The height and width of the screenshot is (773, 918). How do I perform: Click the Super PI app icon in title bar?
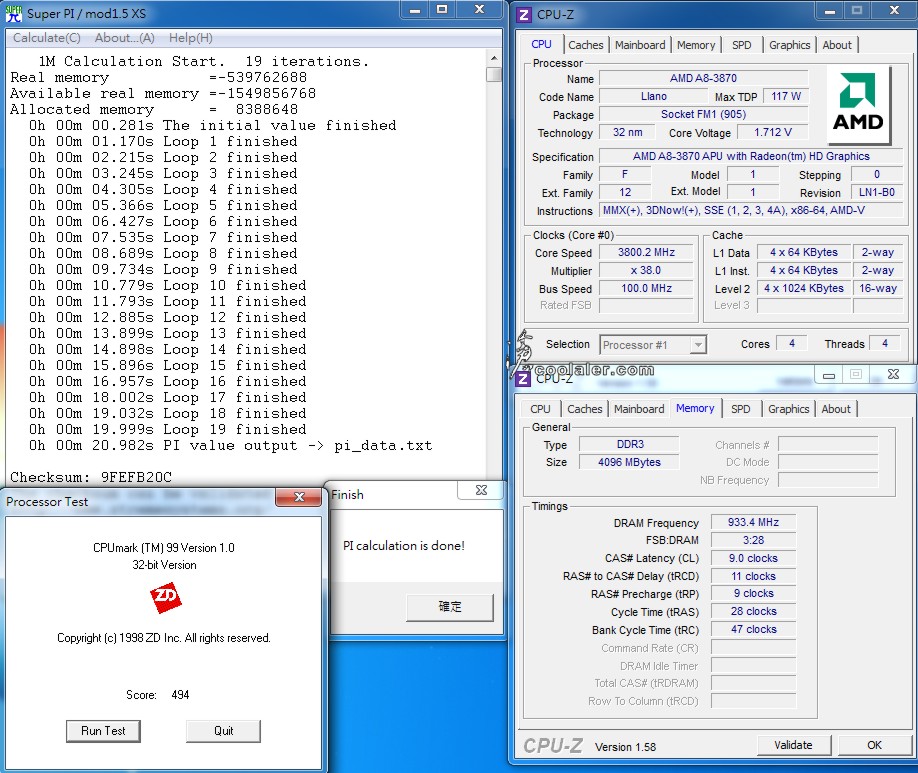coord(13,13)
